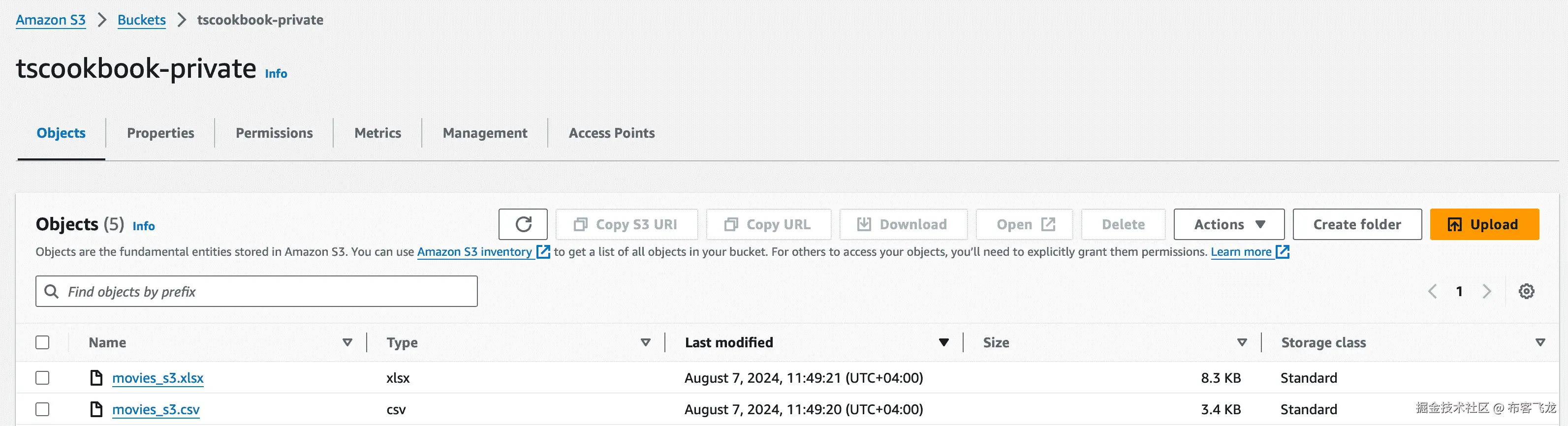The width and height of the screenshot is (1568, 426).
Task: Click page number 1 in pagination
Action: [x=1459, y=292]
